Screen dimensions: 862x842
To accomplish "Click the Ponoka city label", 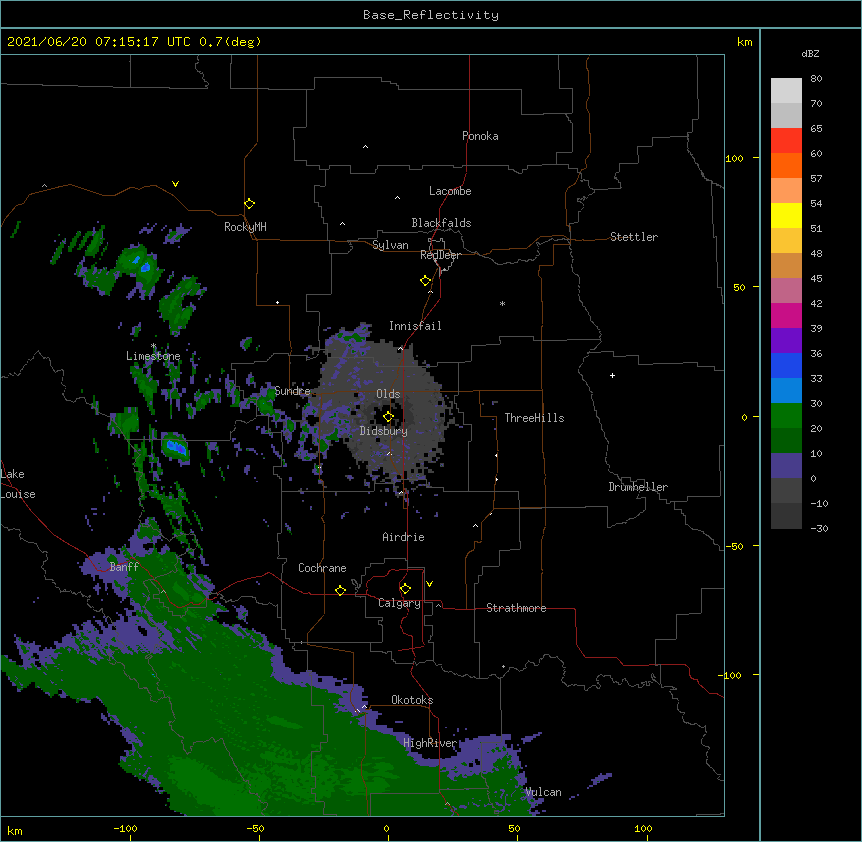I will 480,136.
